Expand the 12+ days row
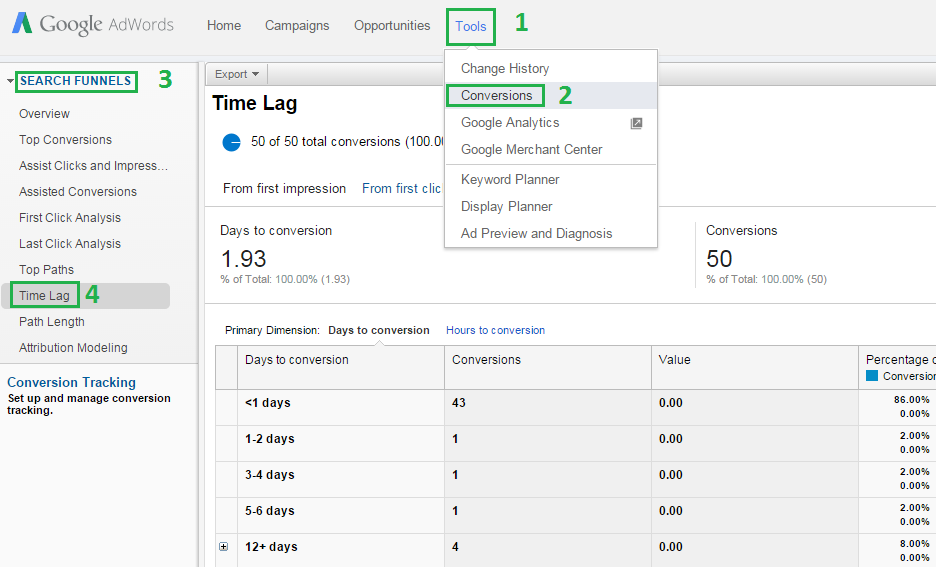Image resolution: width=936 pixels, height=567 pixels. [223, 547]
